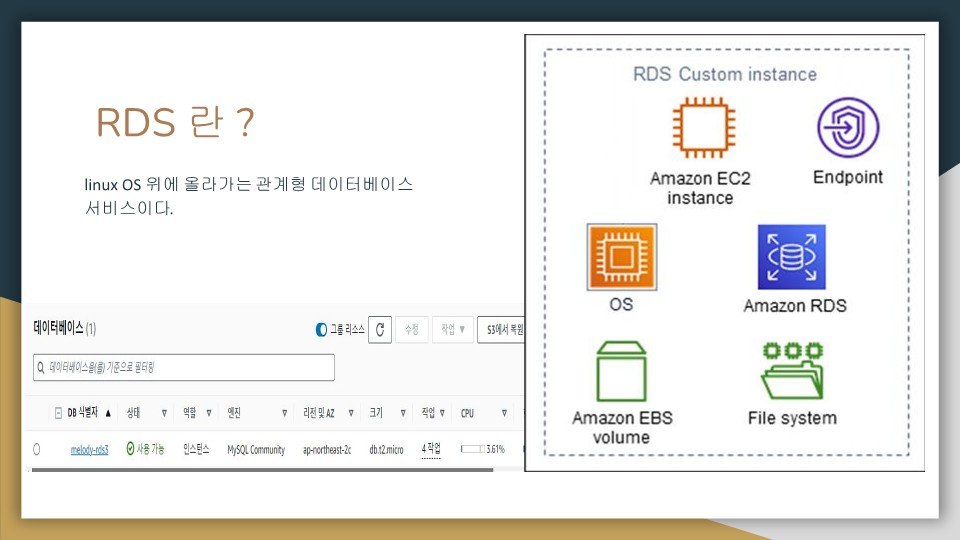
Task: Click the Amazon RDS label text
Action: [795, 306]
